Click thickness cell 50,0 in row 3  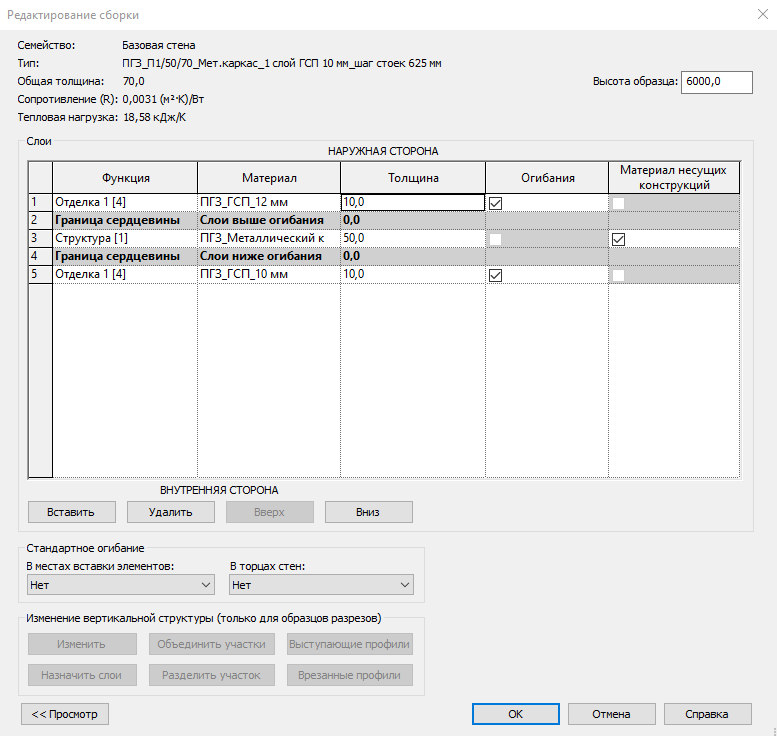(x=412, y=238)
